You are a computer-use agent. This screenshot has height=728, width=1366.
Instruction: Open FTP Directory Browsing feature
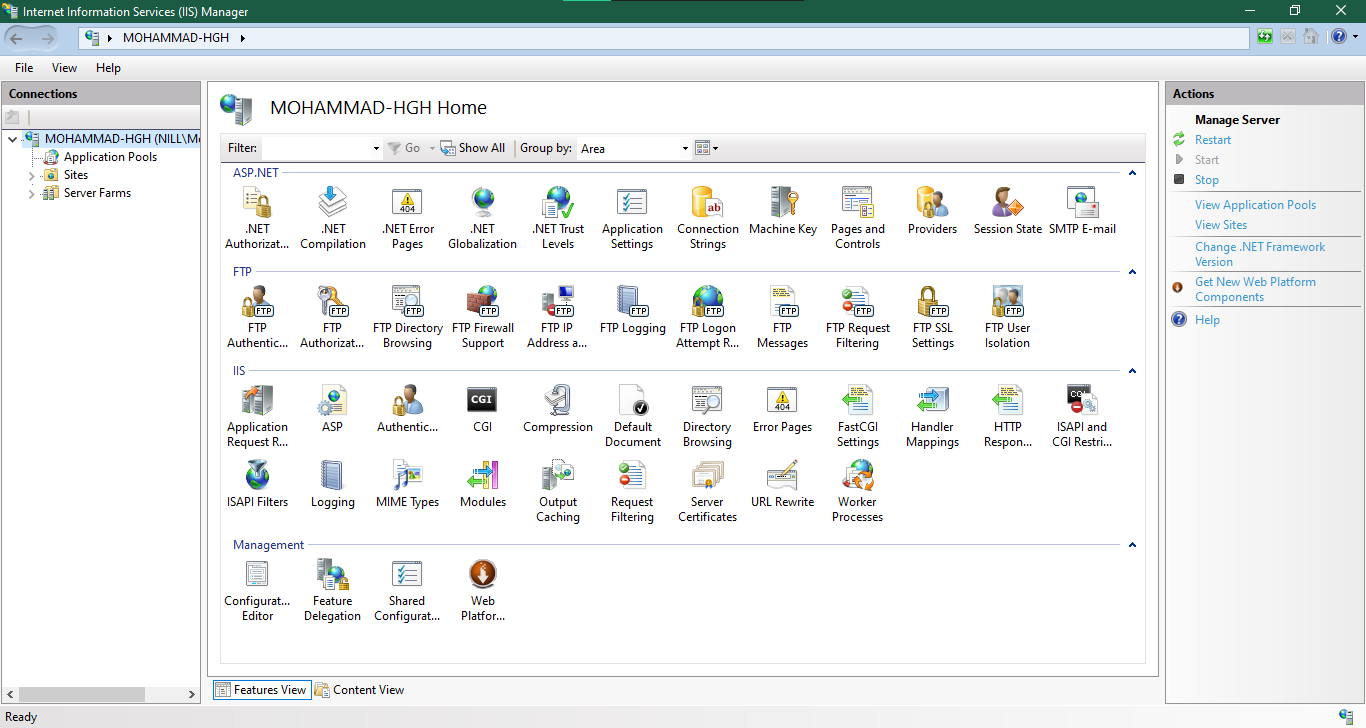point(408,317)
